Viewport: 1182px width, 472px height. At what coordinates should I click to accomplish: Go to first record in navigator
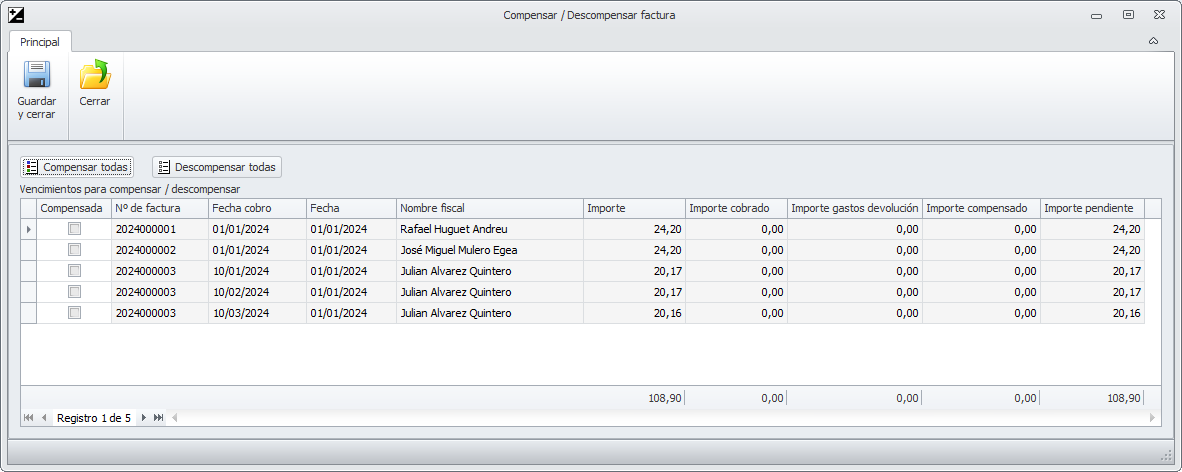pos(28,417)
